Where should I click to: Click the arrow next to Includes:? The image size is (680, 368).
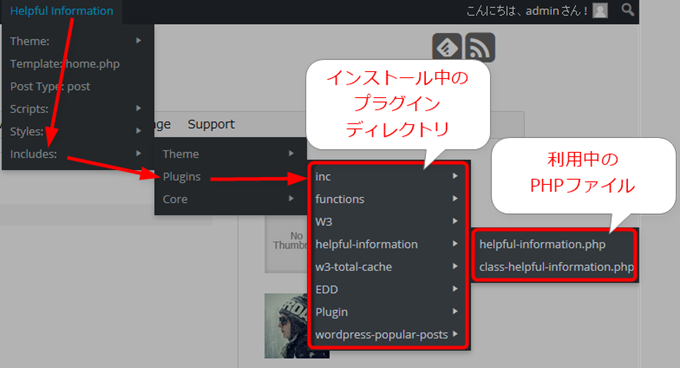139,153
